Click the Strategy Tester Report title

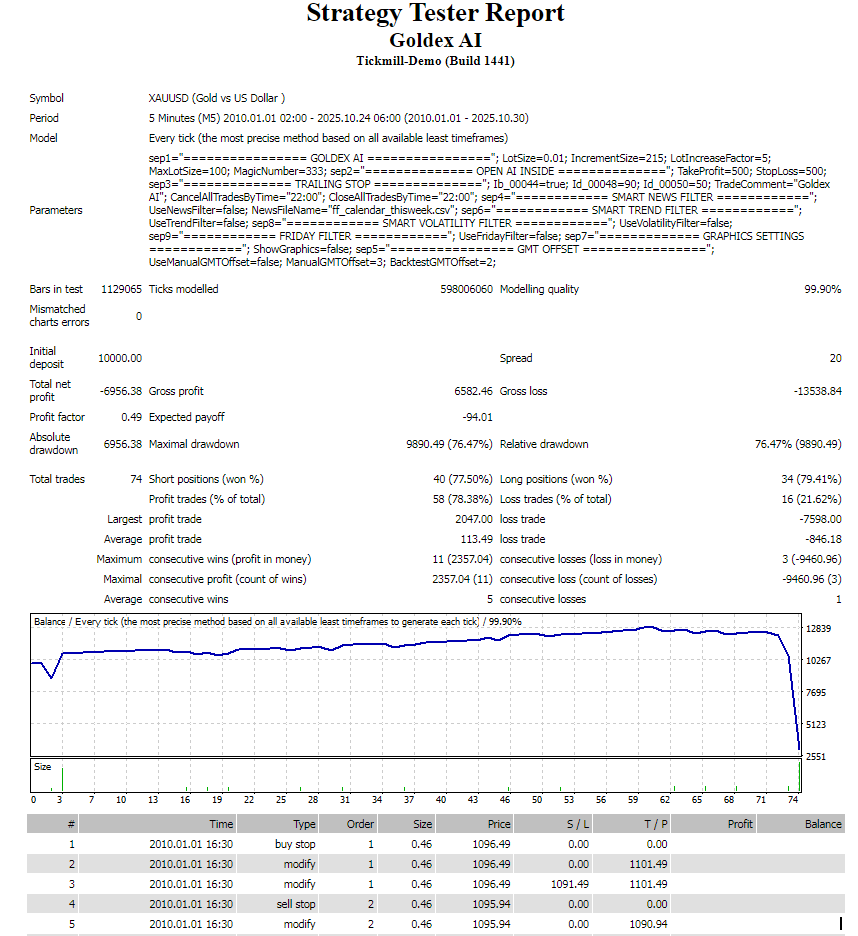pyautogui.click(x=435, y=14)
